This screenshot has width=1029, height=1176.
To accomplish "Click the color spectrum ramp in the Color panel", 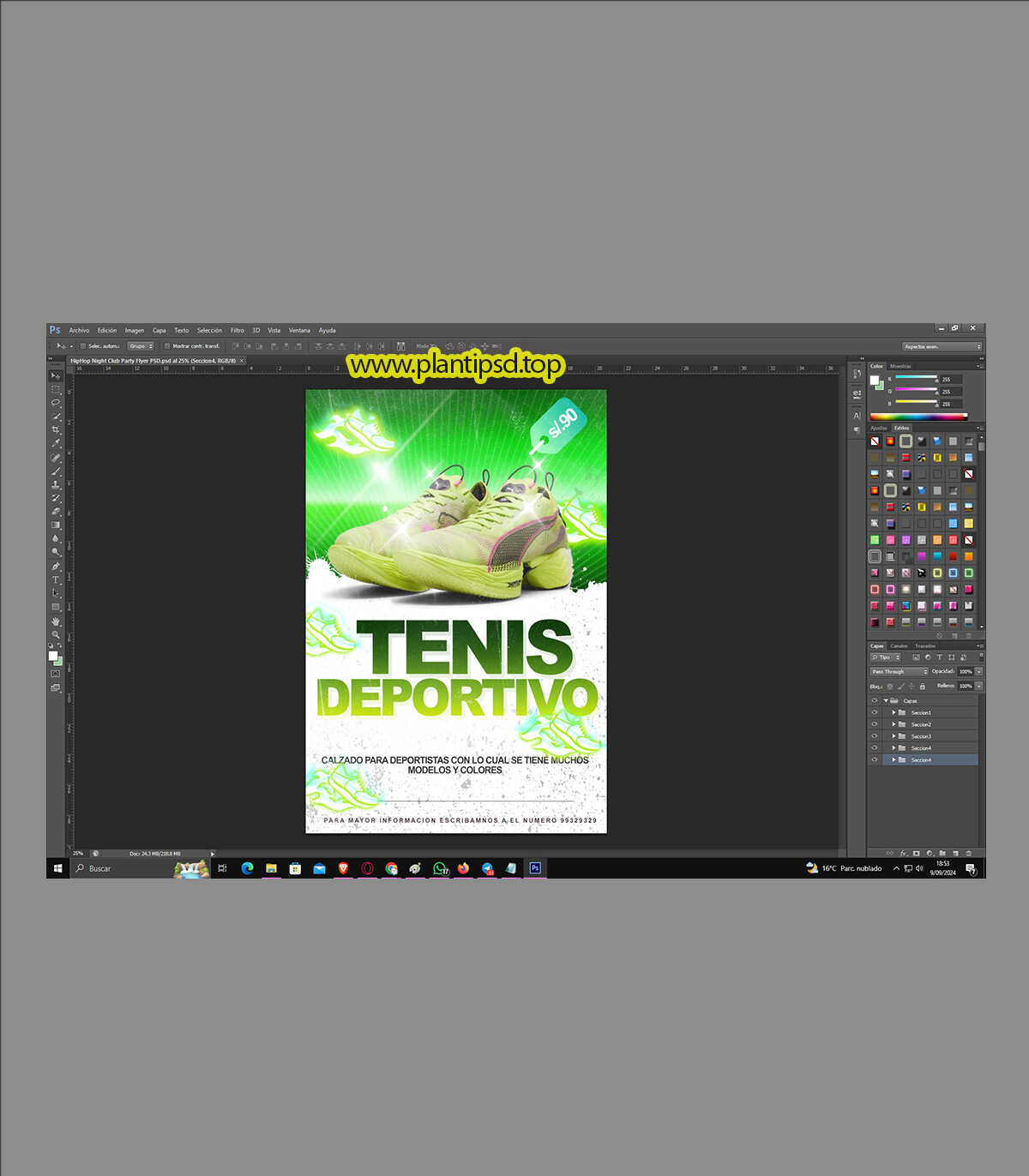I will coord(918,417).
